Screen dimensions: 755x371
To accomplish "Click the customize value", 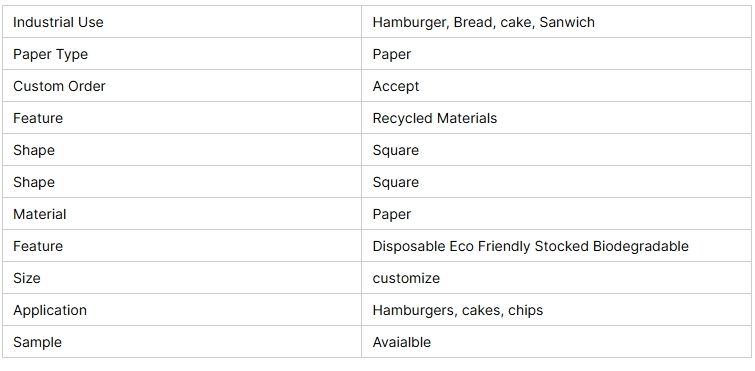I will (x=406, y=278).
